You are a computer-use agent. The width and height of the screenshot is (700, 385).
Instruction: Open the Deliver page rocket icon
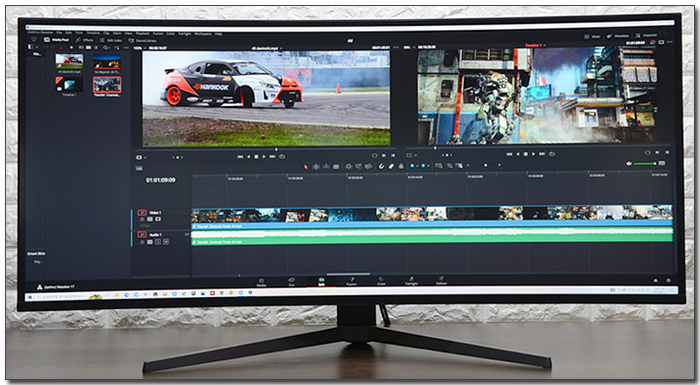click(441, 280)
